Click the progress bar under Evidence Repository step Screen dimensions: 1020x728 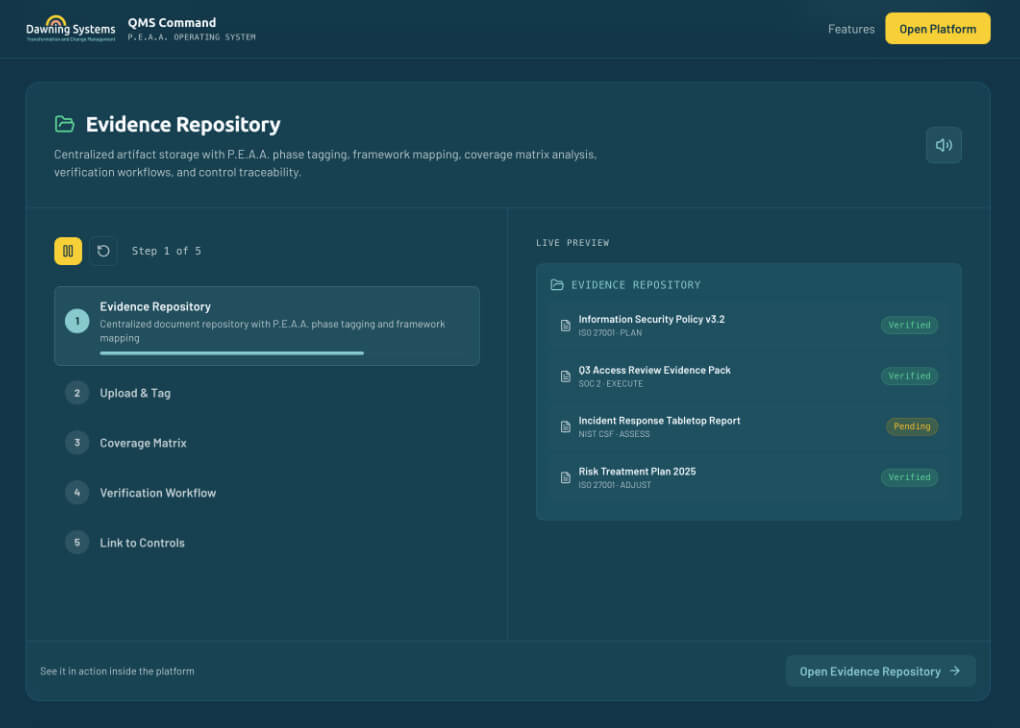231,353
